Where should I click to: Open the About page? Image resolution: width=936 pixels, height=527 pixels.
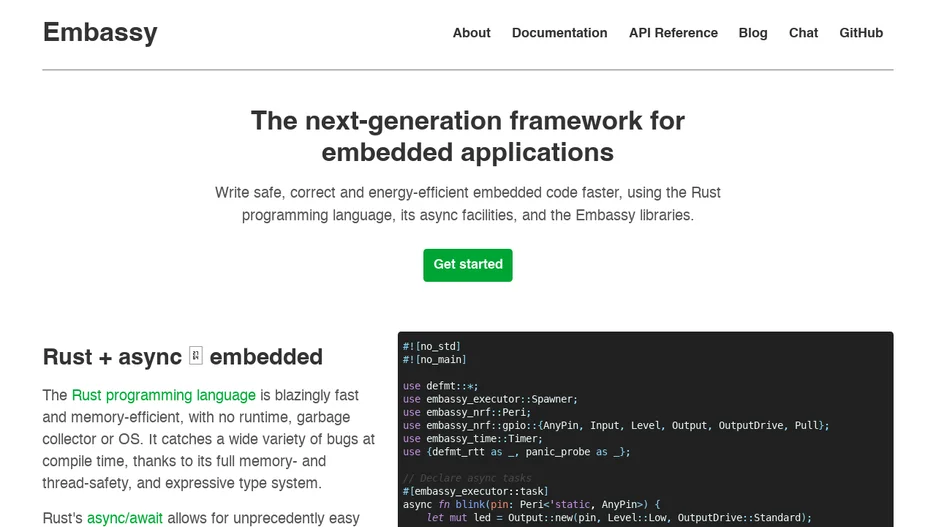[472, 33]
